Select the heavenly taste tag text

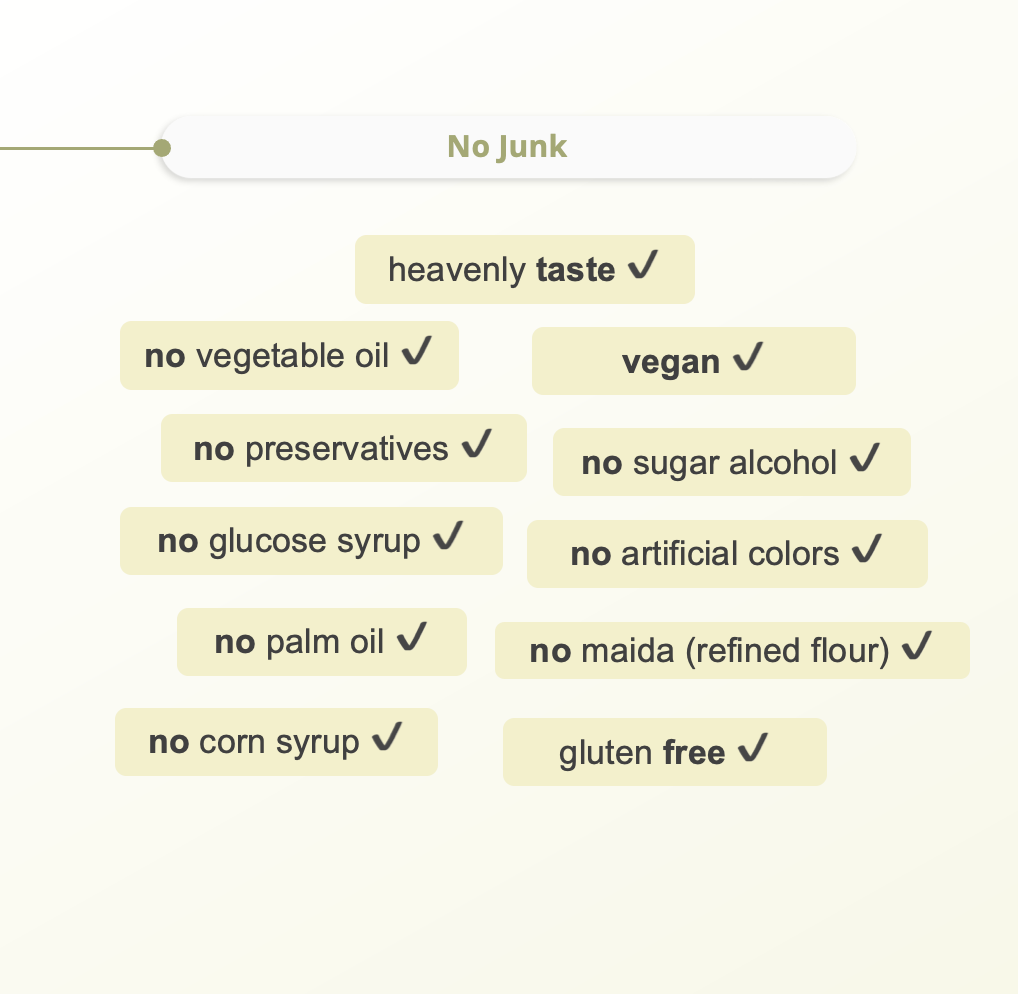[501, 270]
